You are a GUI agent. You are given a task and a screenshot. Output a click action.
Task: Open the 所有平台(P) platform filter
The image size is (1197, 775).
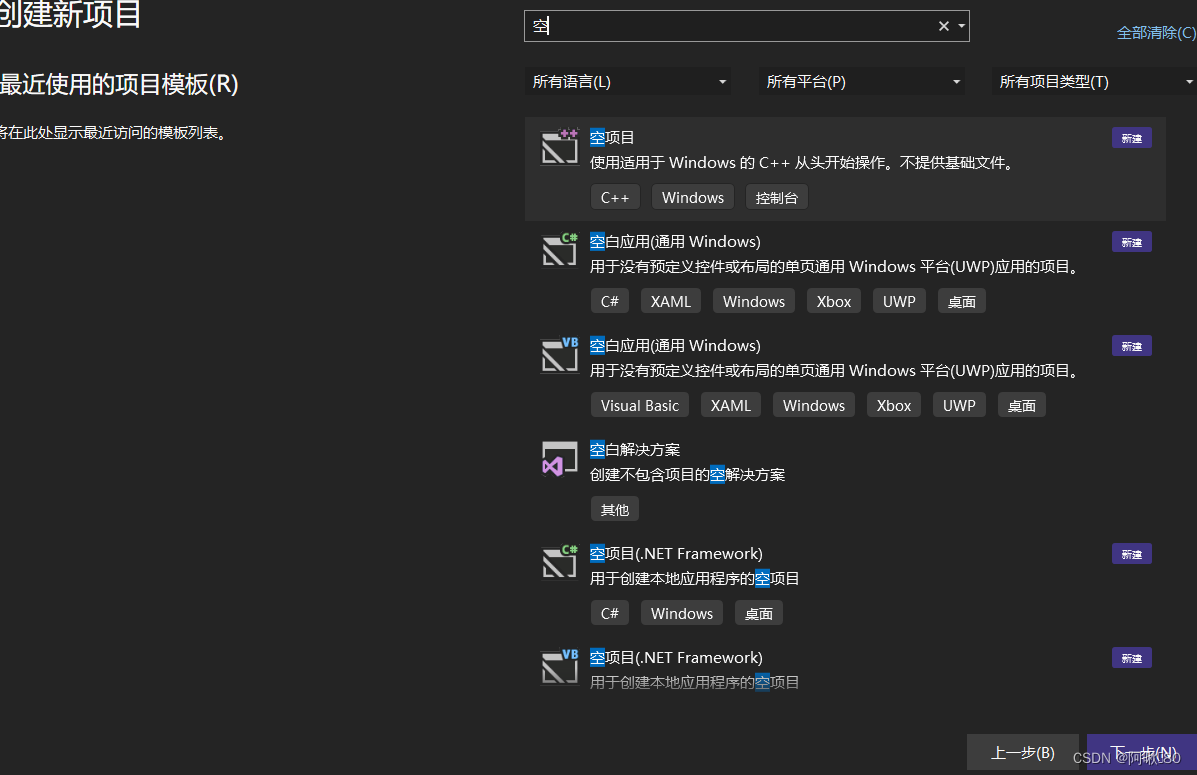[x=862, y=82]
